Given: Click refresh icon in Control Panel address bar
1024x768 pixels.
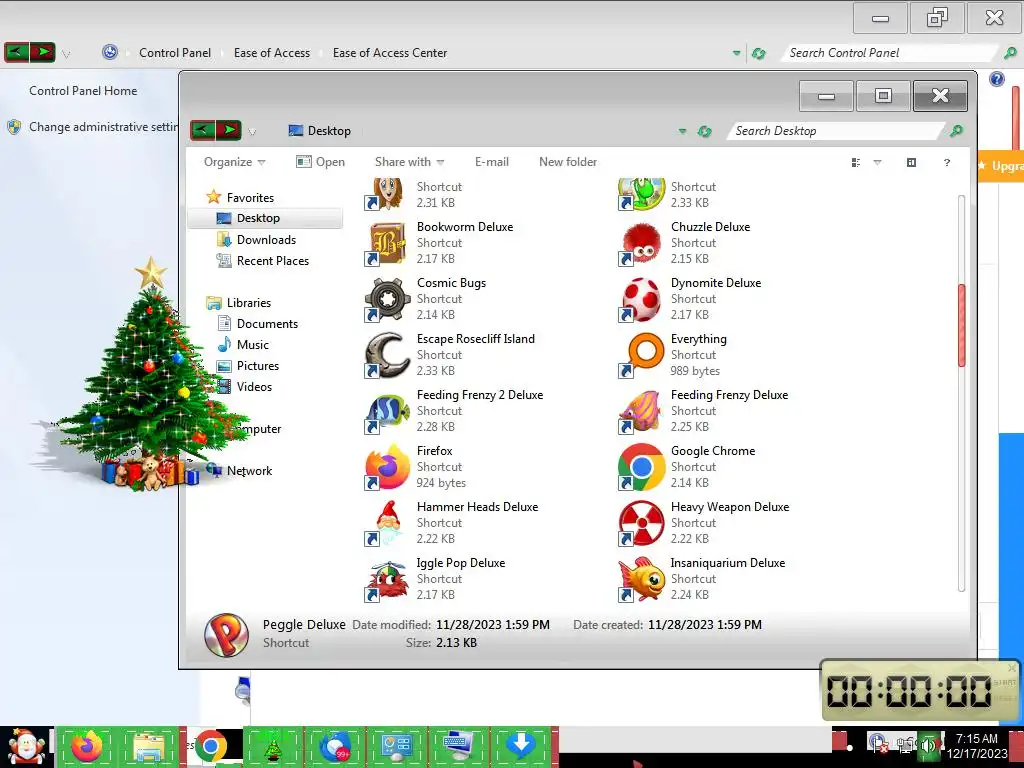Looking at the screenshot, I should pyautogui.click(x=758, y=54).
